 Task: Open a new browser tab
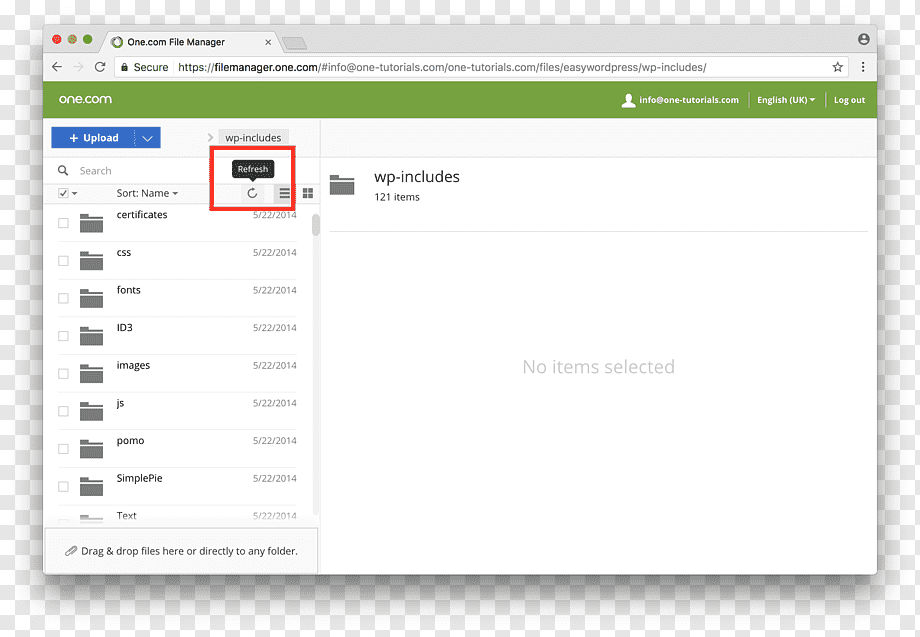tap(295, 43)
